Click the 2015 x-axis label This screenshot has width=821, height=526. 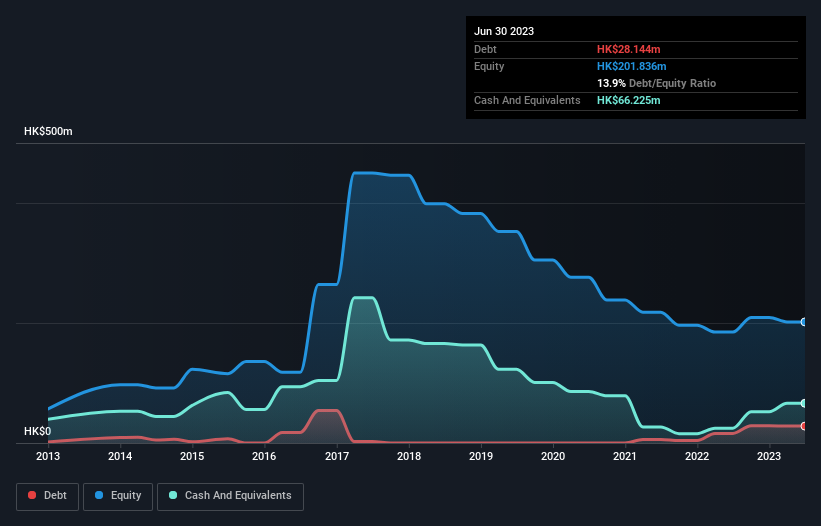[x=192, y=456]
